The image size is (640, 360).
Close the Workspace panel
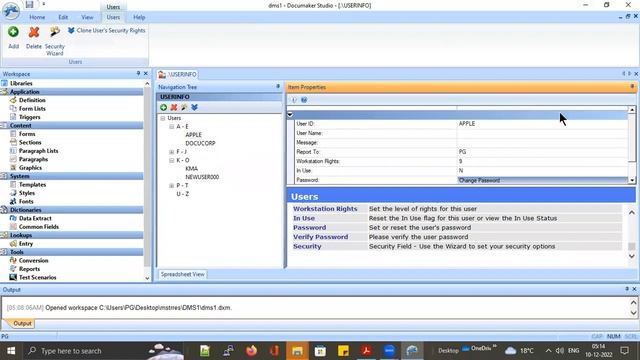click(x=145, y=73)
